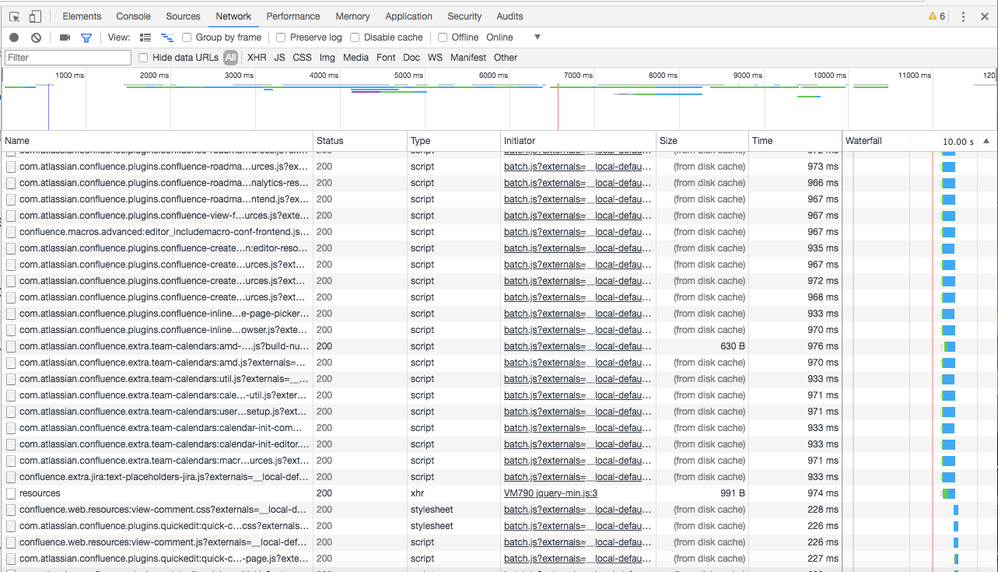Click the Filter text input field
This screenshot has width=998, height=572.
pos(67,58)
